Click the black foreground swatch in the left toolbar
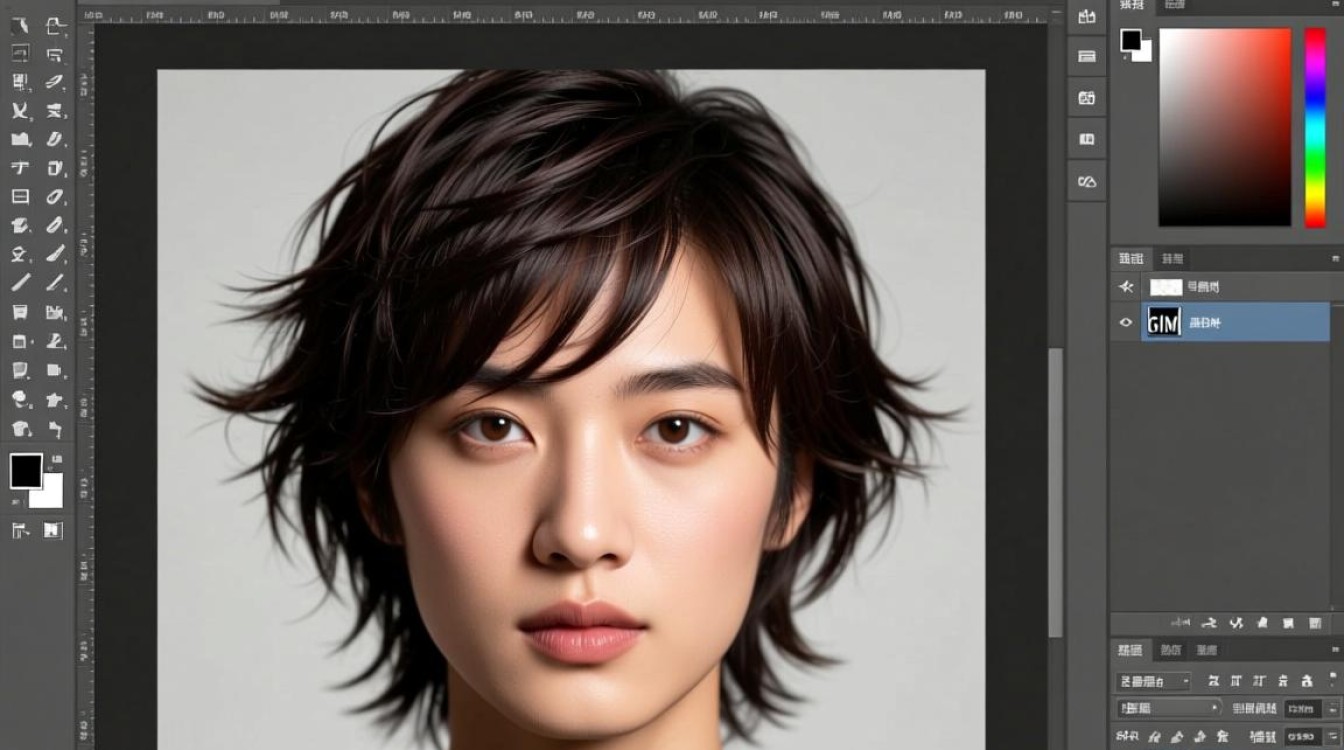The height and width of the screenshot is (750, 1344). coord(26,471)
